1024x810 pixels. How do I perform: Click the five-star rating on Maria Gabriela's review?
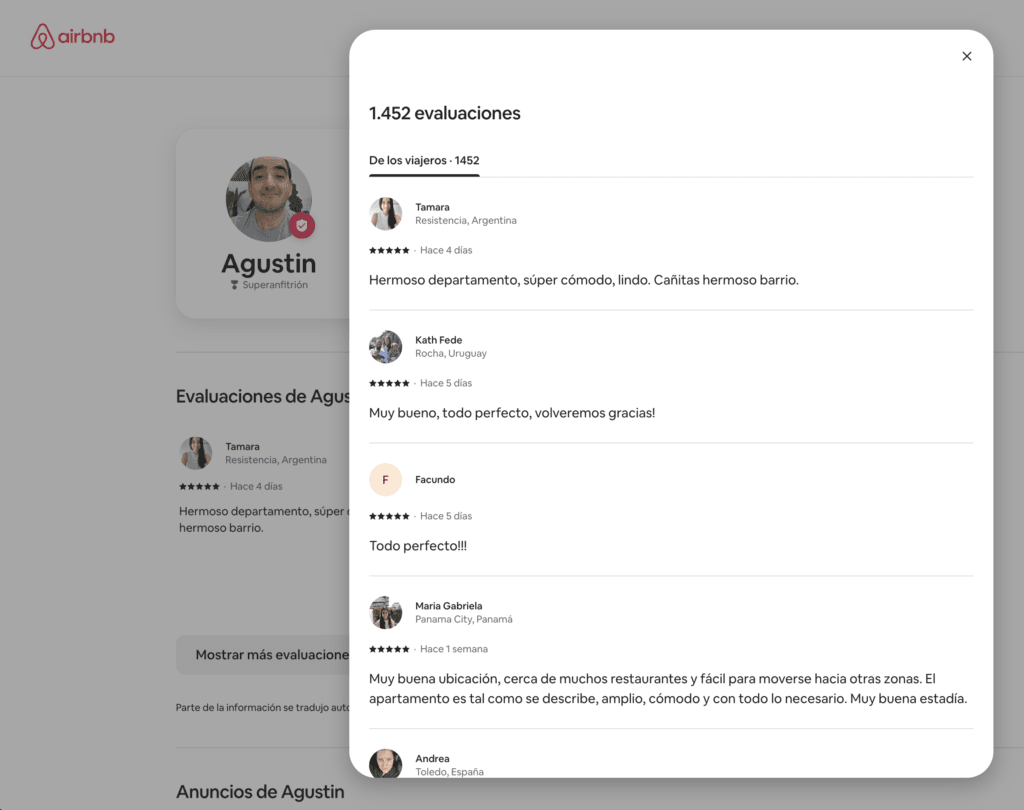(x=389, y=649)
